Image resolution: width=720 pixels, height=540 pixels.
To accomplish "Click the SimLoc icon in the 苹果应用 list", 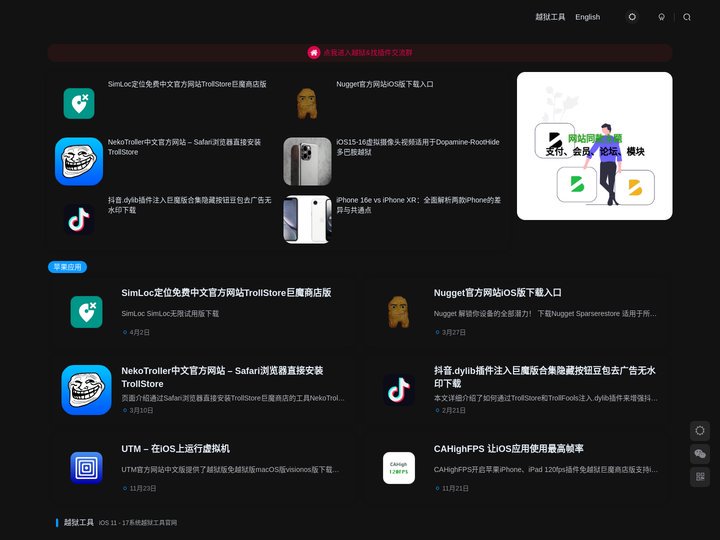I will [86, 312].
